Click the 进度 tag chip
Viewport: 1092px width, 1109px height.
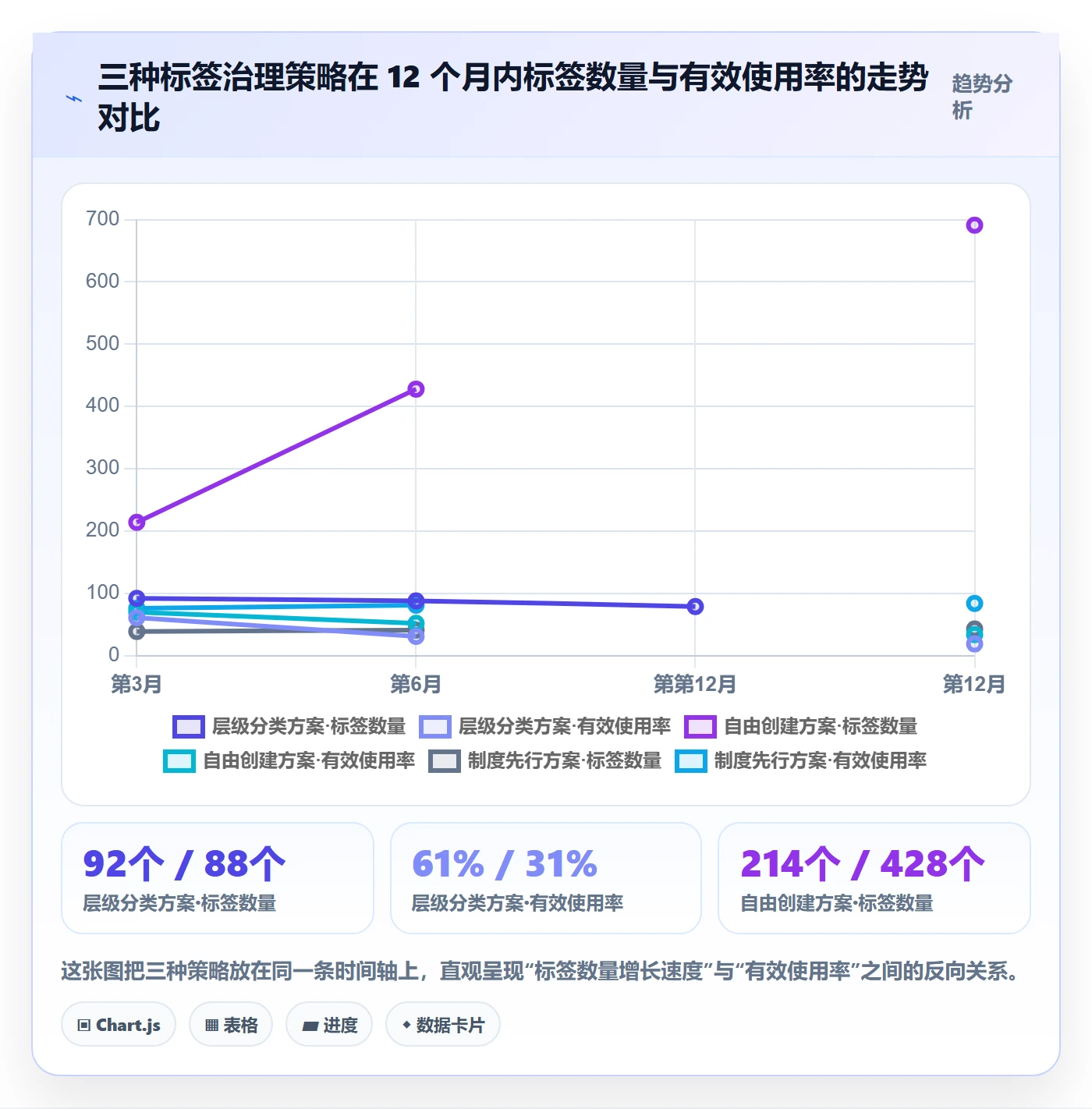329,1025
